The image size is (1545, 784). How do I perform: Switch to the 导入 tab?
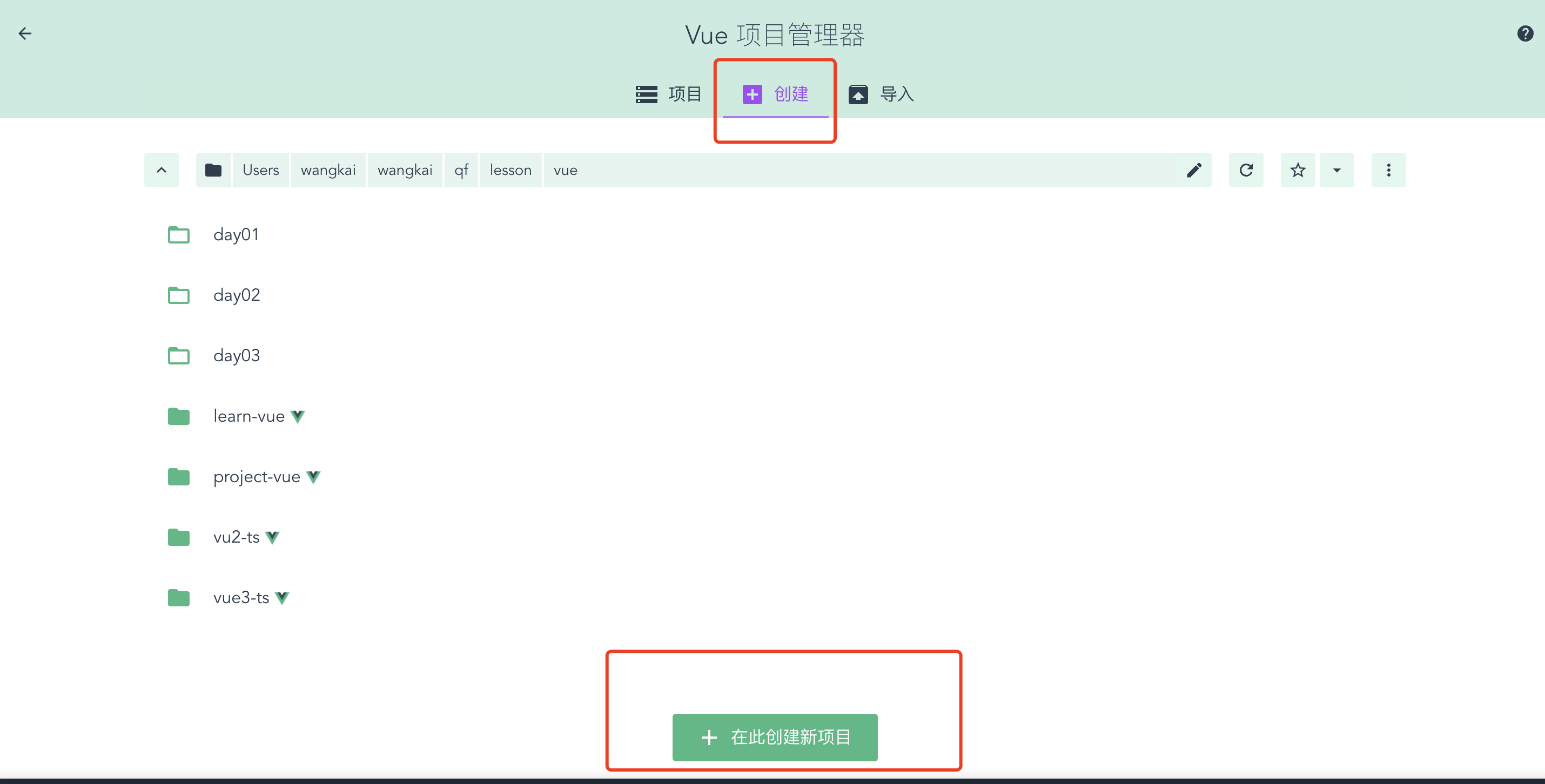881,94
